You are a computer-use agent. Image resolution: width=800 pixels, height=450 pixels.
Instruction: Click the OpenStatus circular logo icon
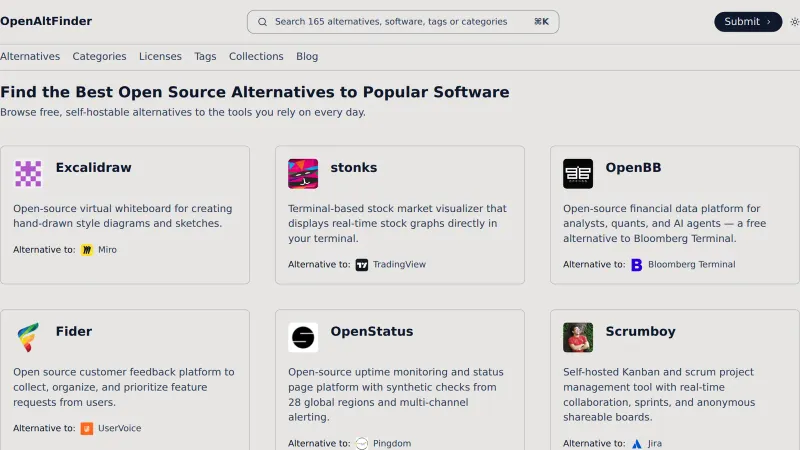click(x=303, y=337)
